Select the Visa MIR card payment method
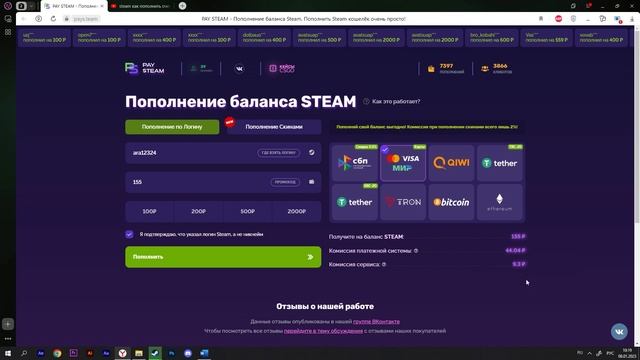The width and height of the screenshot is (640, 360). pos(403,163)
